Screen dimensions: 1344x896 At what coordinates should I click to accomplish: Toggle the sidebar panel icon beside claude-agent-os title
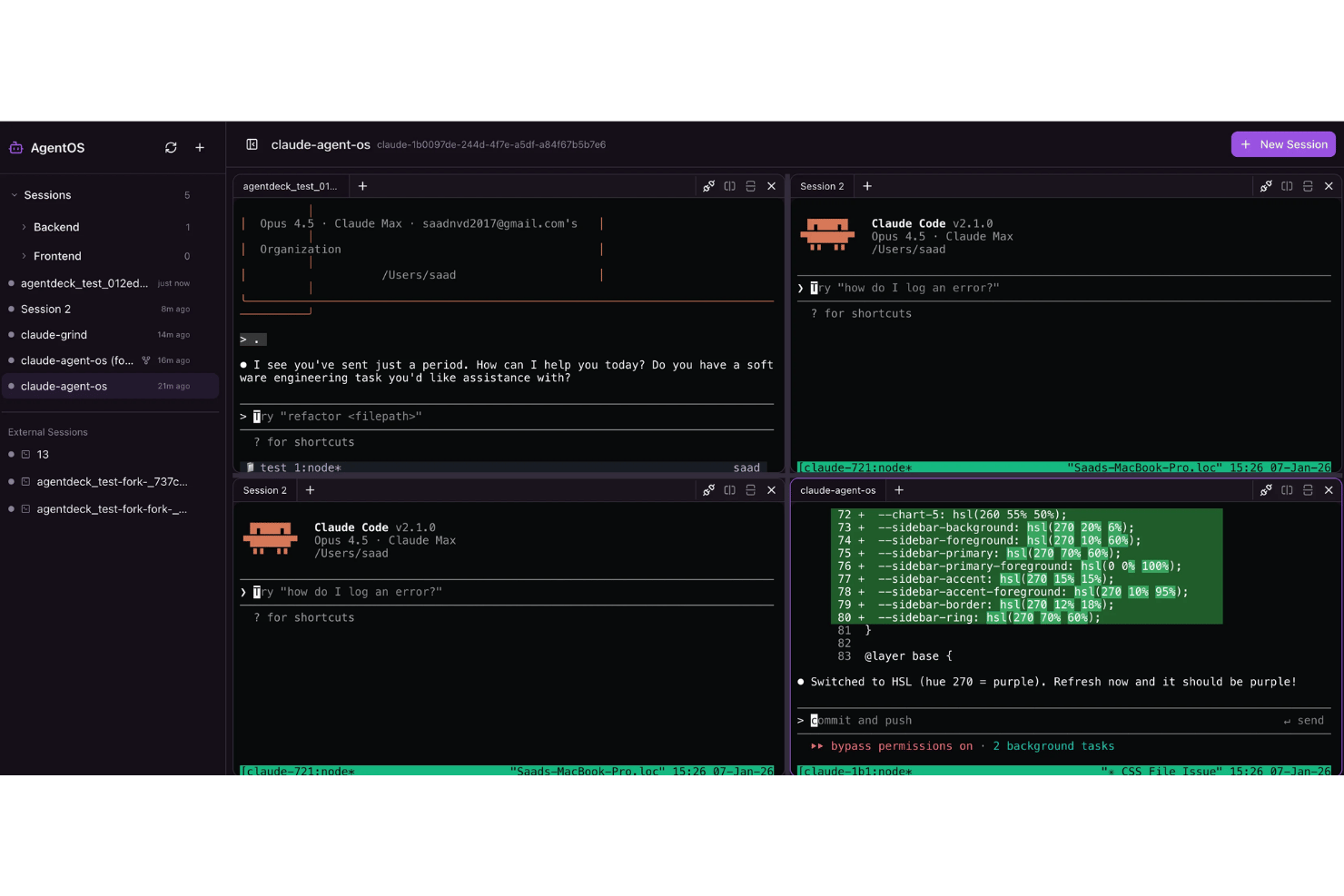252,144
